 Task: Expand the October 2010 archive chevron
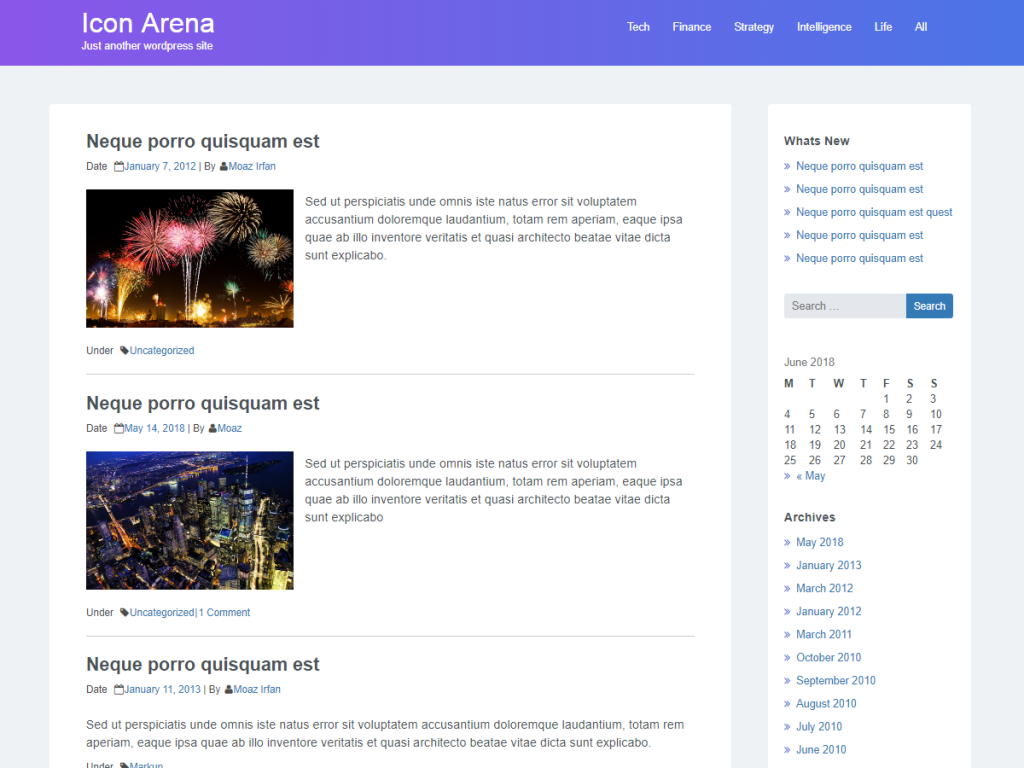tap(788, 657)
